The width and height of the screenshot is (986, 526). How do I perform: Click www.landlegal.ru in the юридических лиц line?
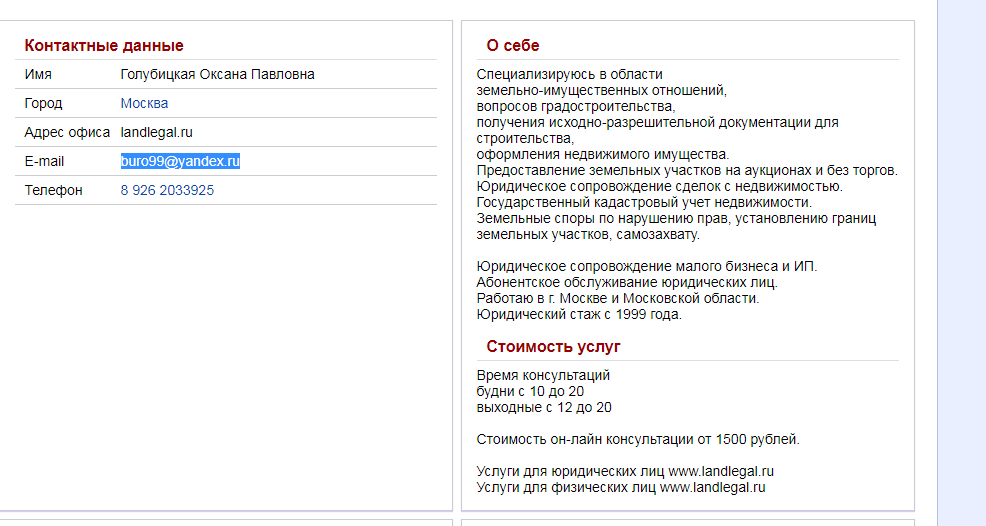[x=721, y=471]
